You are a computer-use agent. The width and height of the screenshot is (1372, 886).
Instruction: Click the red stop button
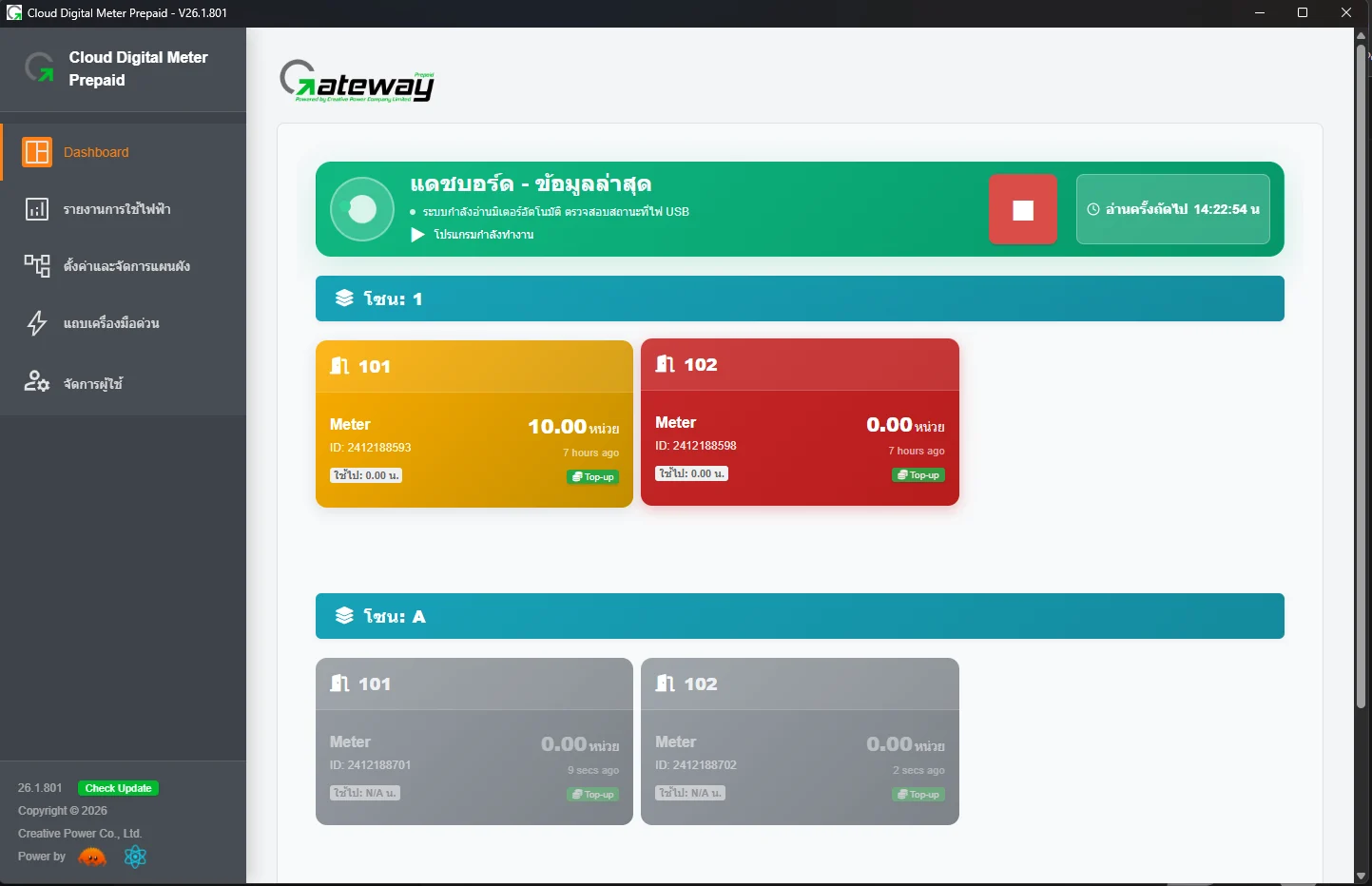tap(1023, 209)
